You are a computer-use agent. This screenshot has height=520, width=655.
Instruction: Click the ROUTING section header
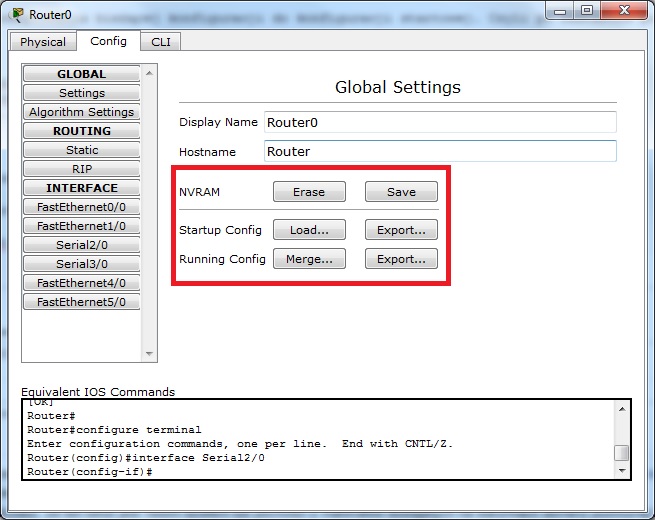[x=81, y=131]
